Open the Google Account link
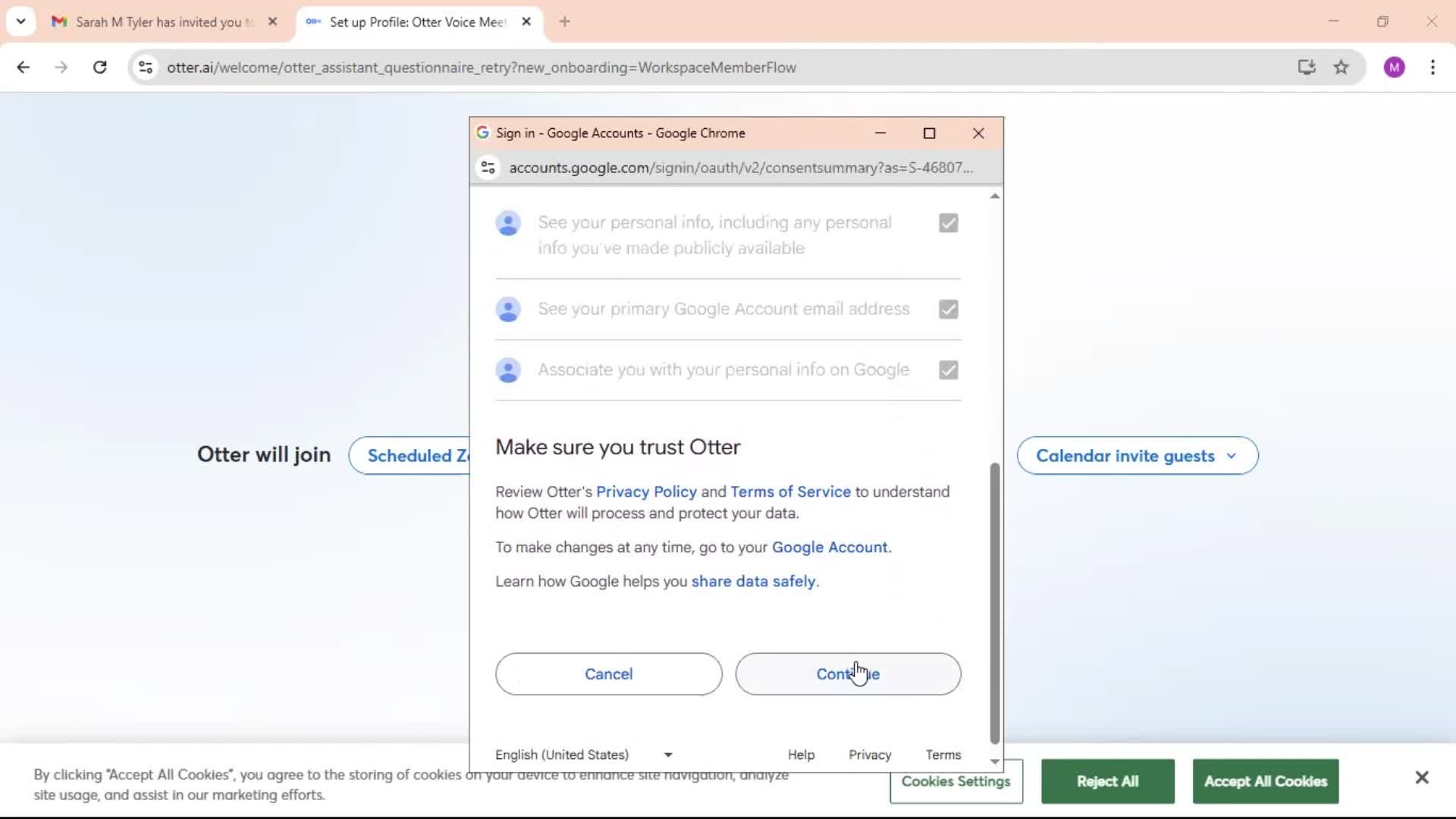Viewport: 1456px width, 819px height. click(830, 547)
